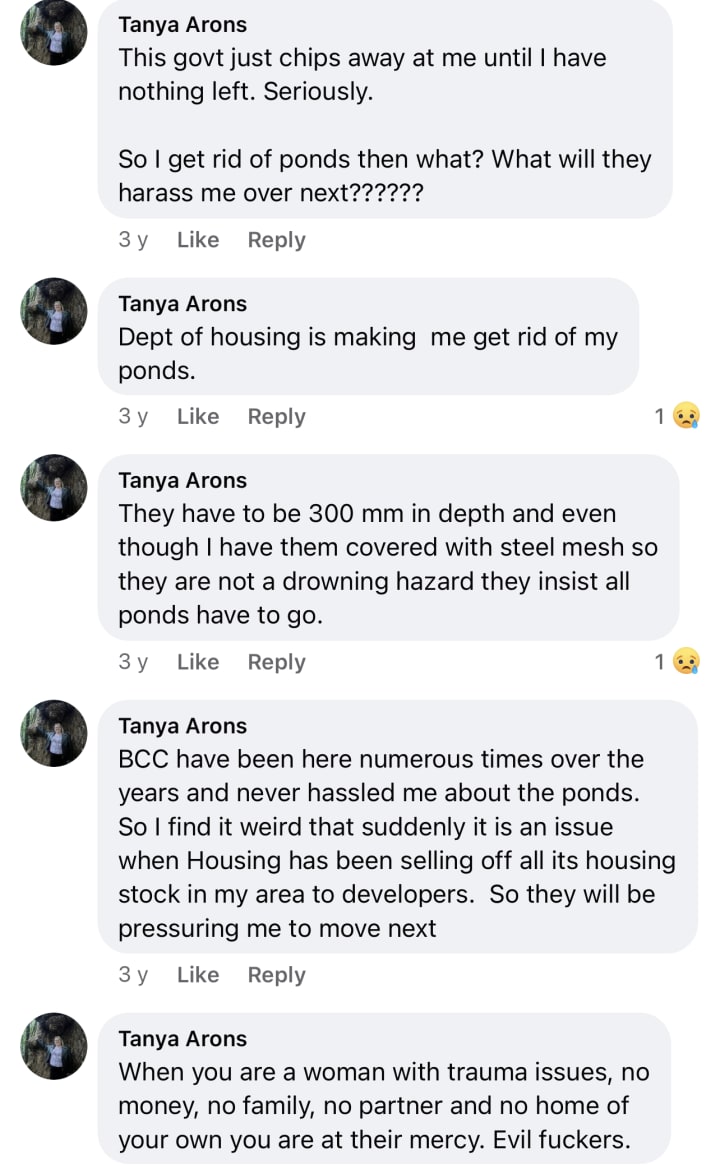Reply to the 'This govt just chips away' comment
Screen dimensions: 720x1169
click(x=276, y=240)
